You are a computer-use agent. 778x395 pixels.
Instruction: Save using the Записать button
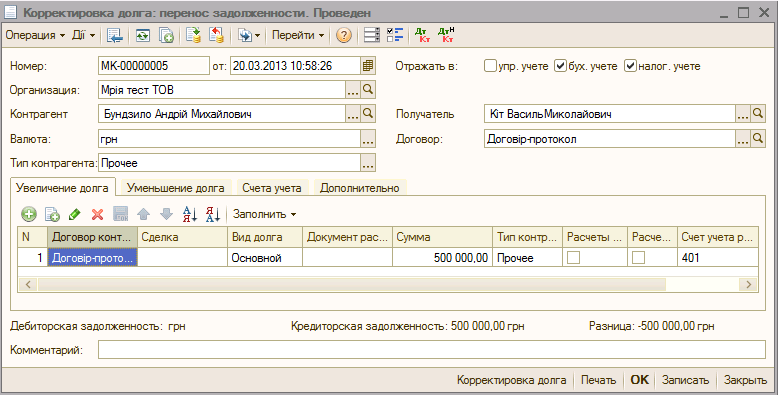(x=685, y=380)
